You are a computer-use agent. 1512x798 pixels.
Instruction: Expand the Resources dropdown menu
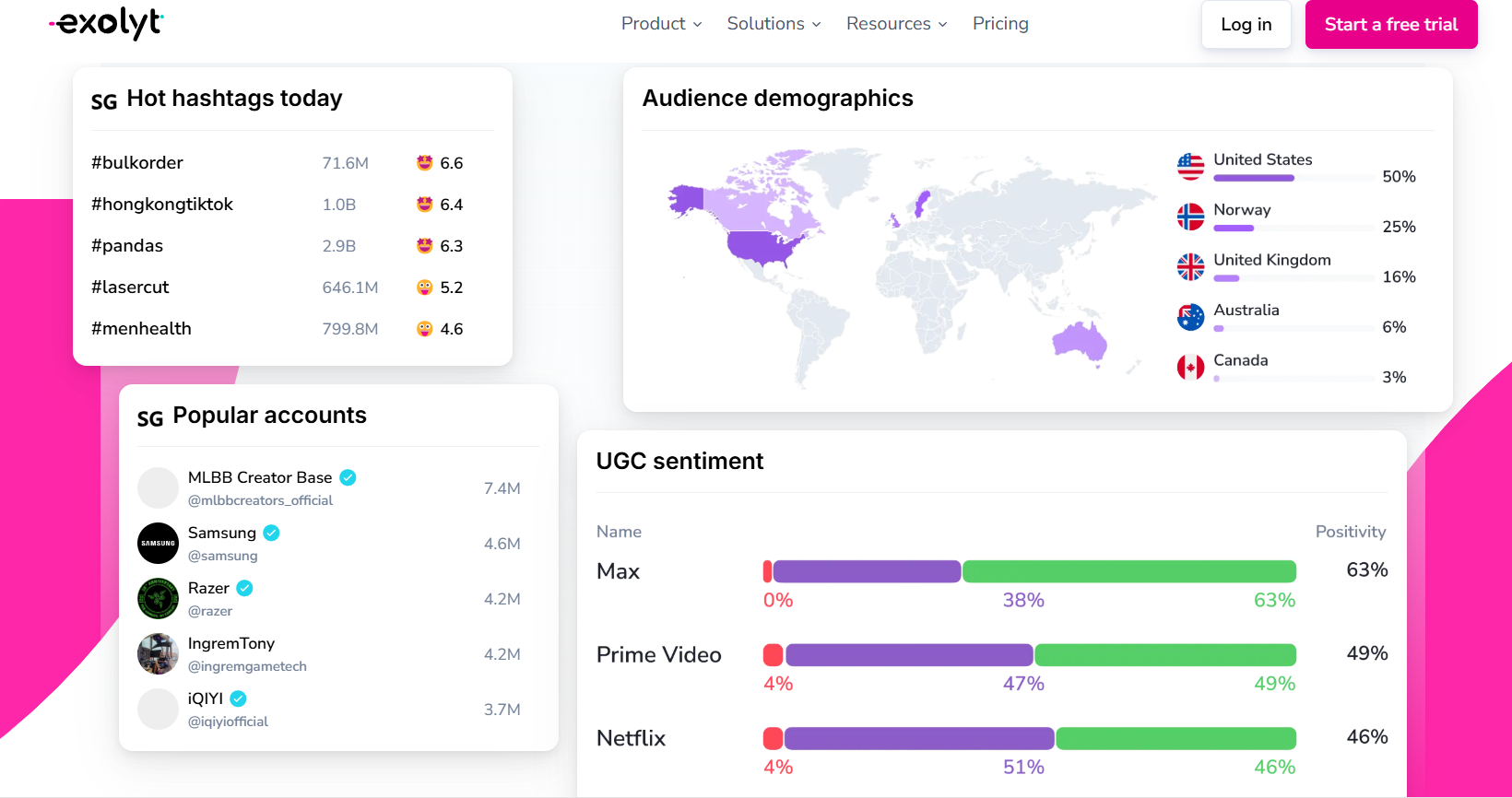896,24
